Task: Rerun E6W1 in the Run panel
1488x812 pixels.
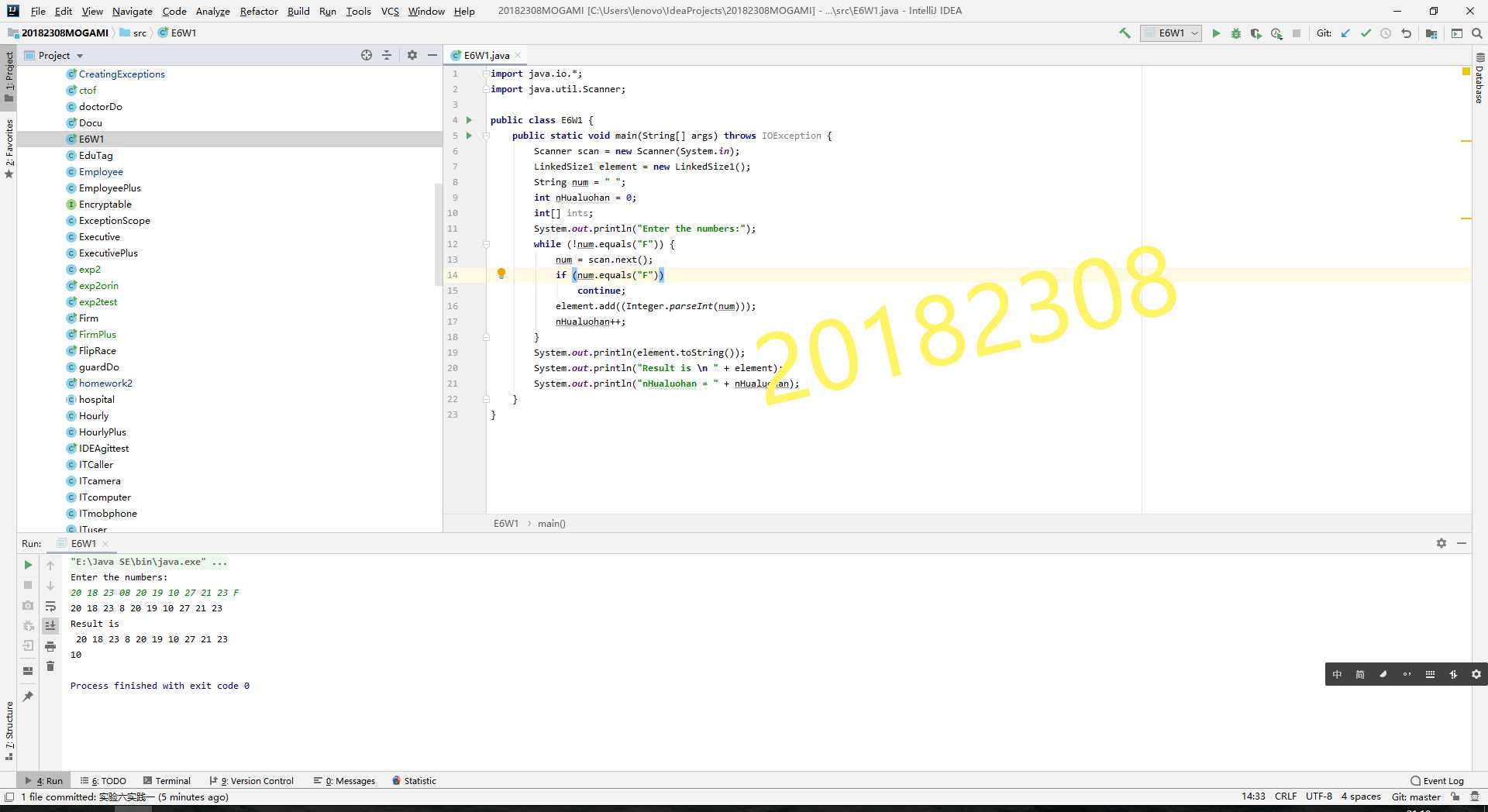Action: (28, 565)
